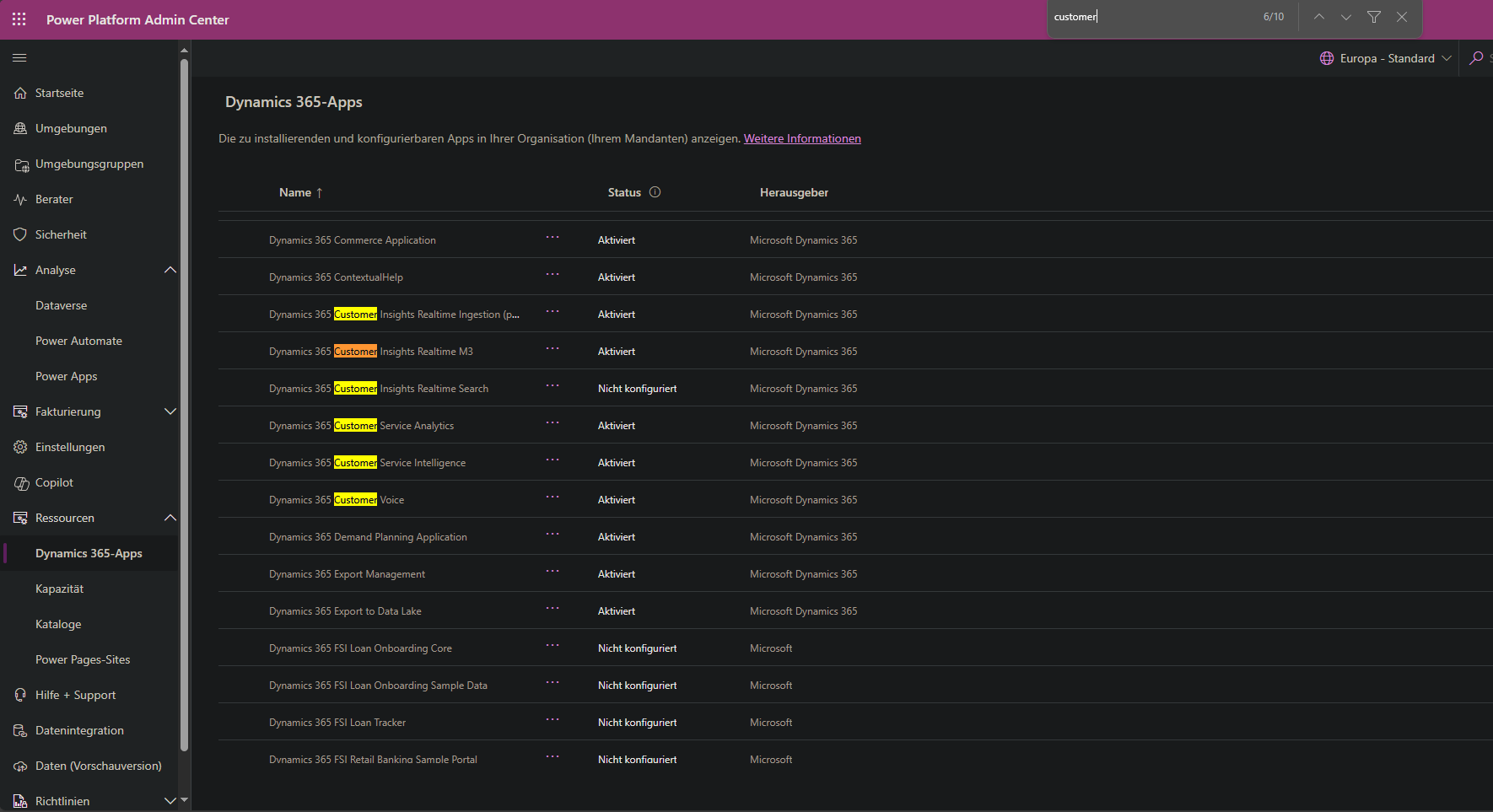This screenshot has height=812, width=1493.
Task: Select Dynamics 365 Demand Planning Application row
Action: (x=855, y=536)
